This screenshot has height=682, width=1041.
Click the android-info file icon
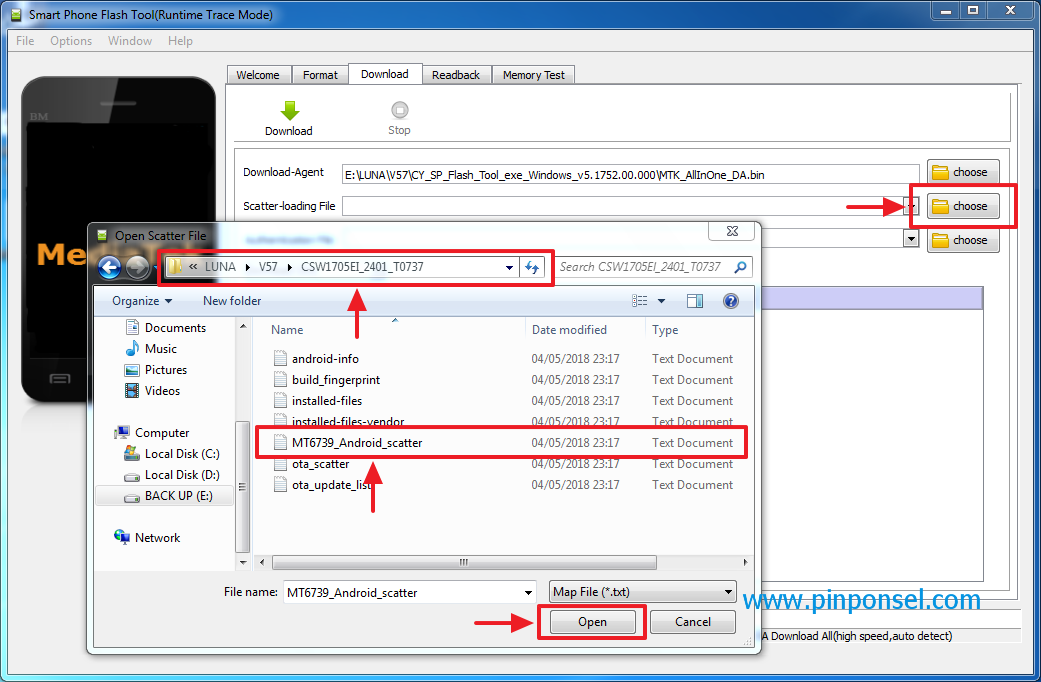[280, 359]
